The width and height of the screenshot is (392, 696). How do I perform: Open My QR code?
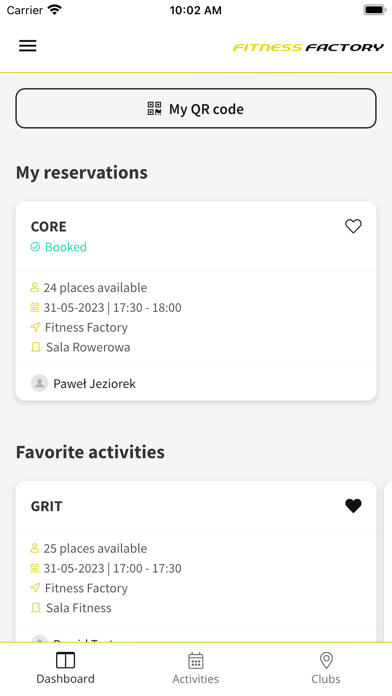tap(196, 109)
